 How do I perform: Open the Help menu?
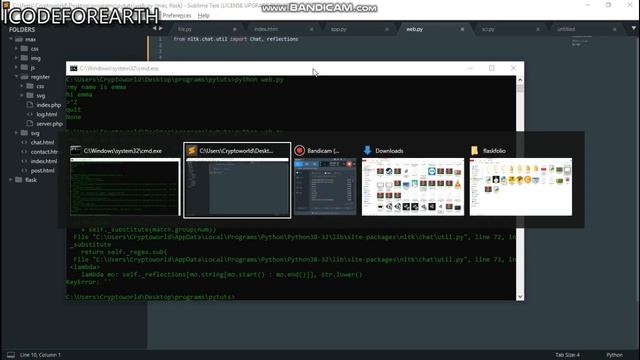203,16
